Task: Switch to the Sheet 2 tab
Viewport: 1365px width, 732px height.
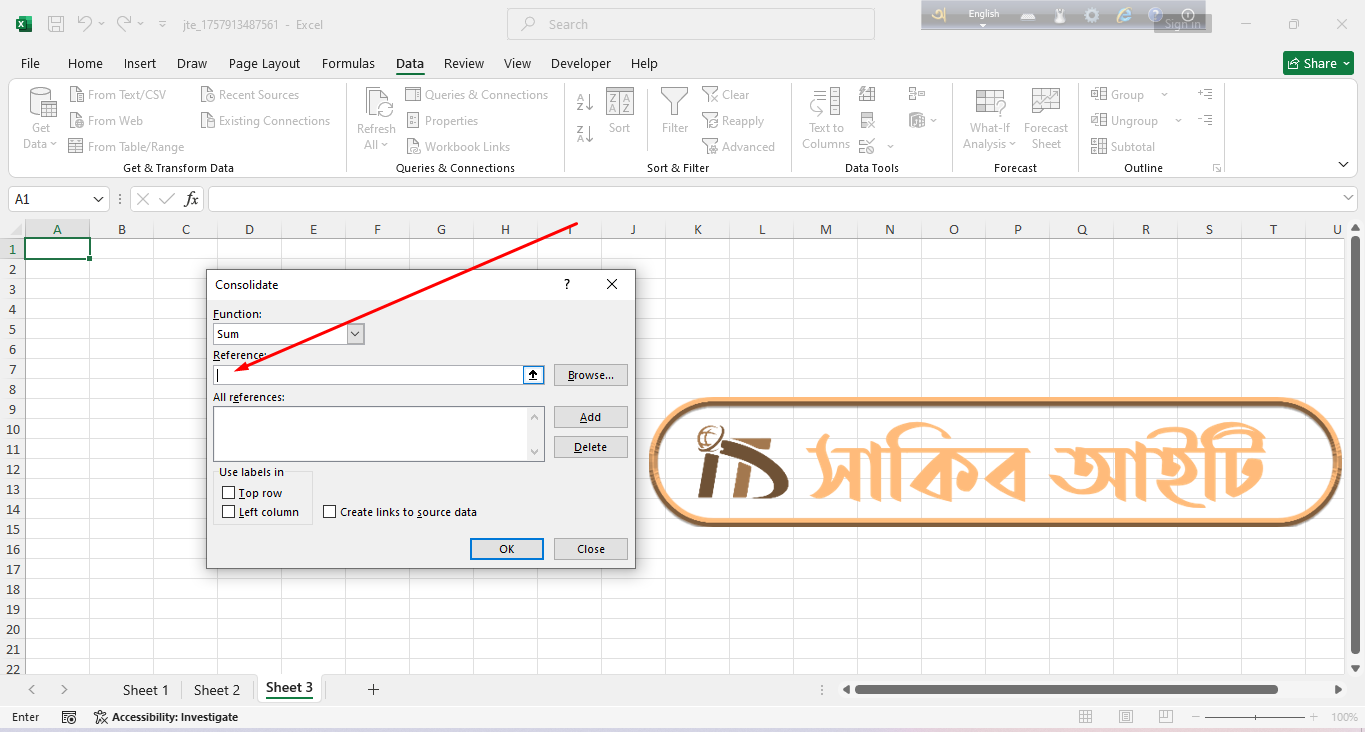Action: (217, 690)
